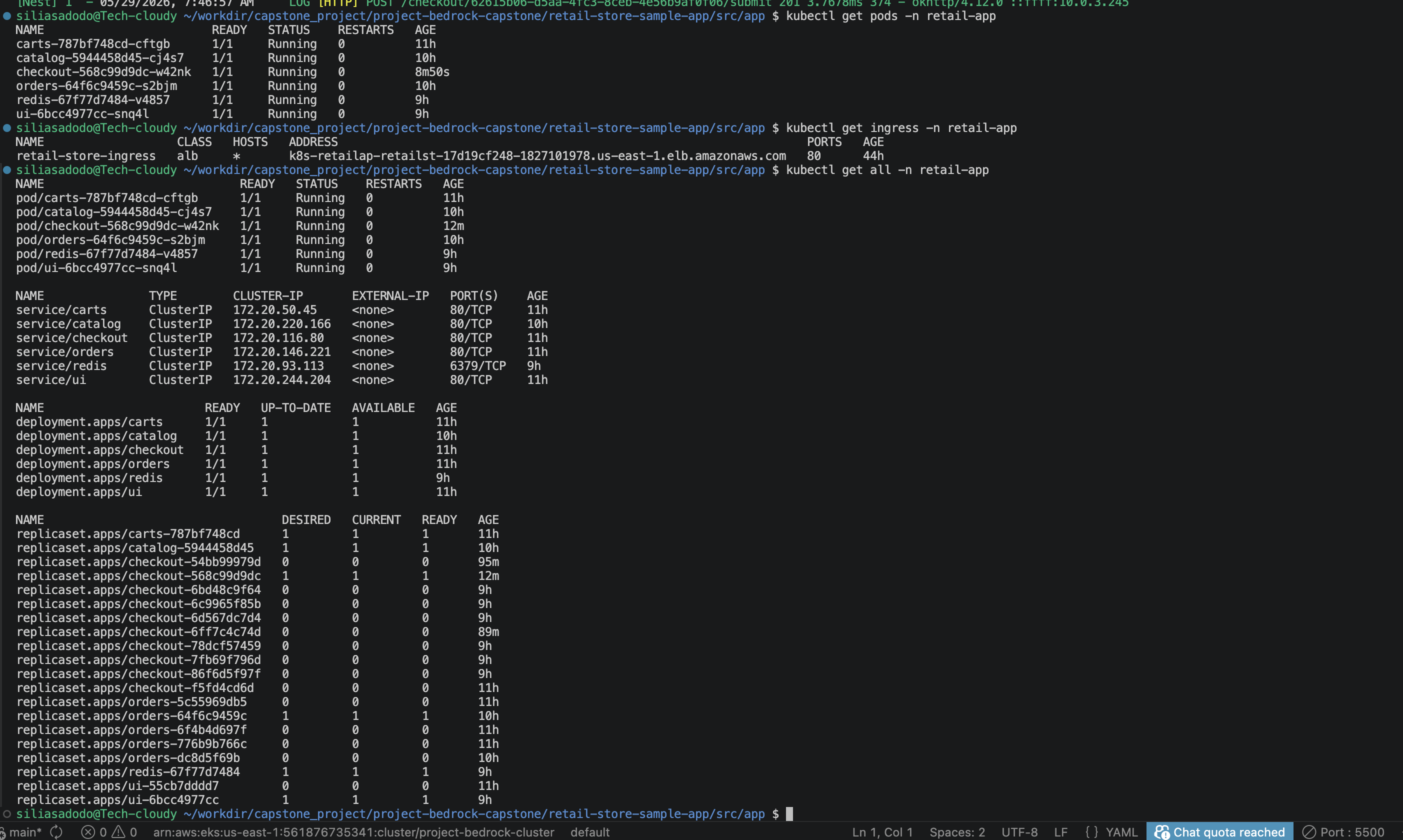Click 'pod/carts-787bf748cd-cftgb' row name

point(107,197)
